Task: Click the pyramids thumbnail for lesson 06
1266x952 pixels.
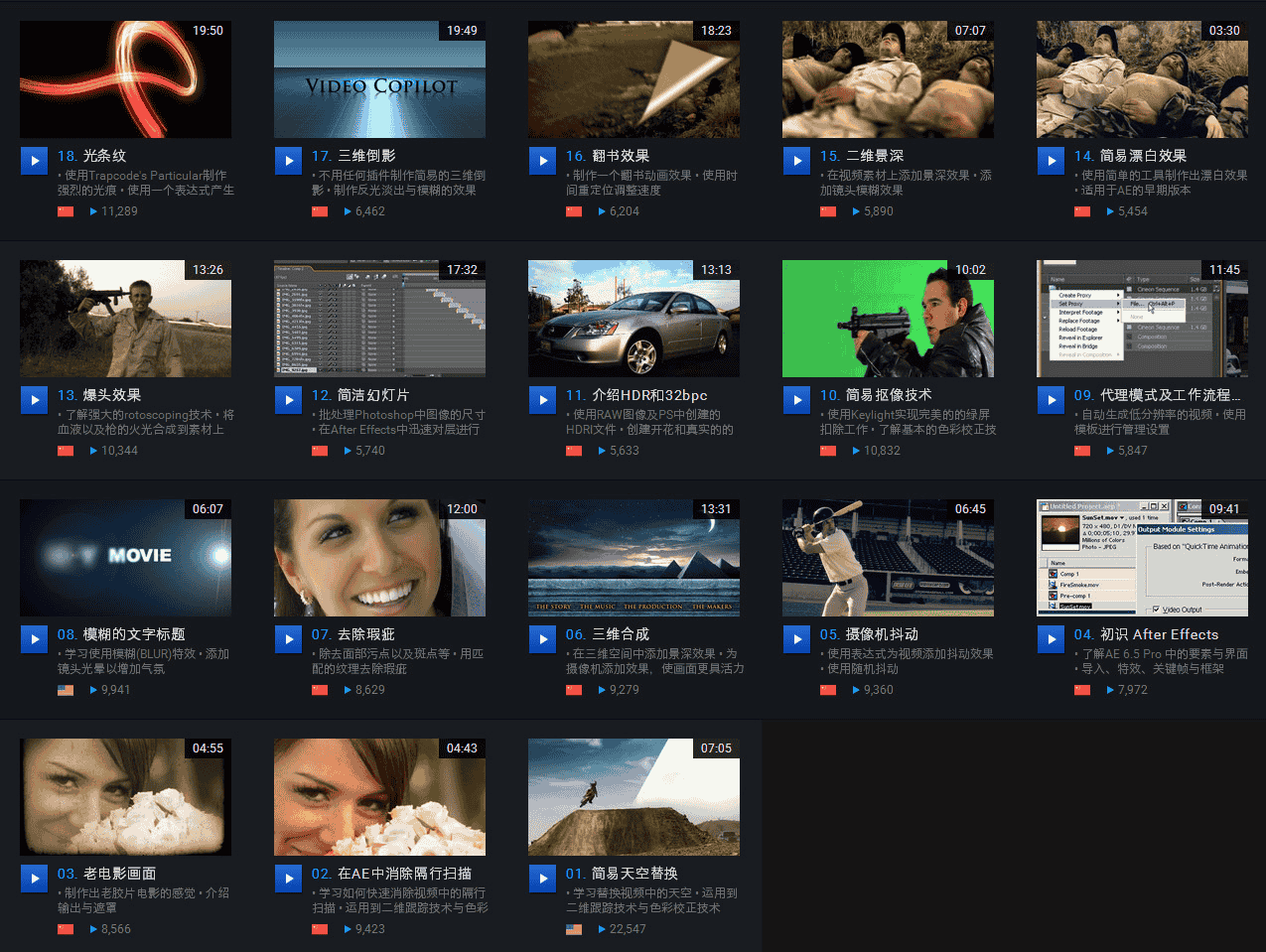Action: pos(633,558)
